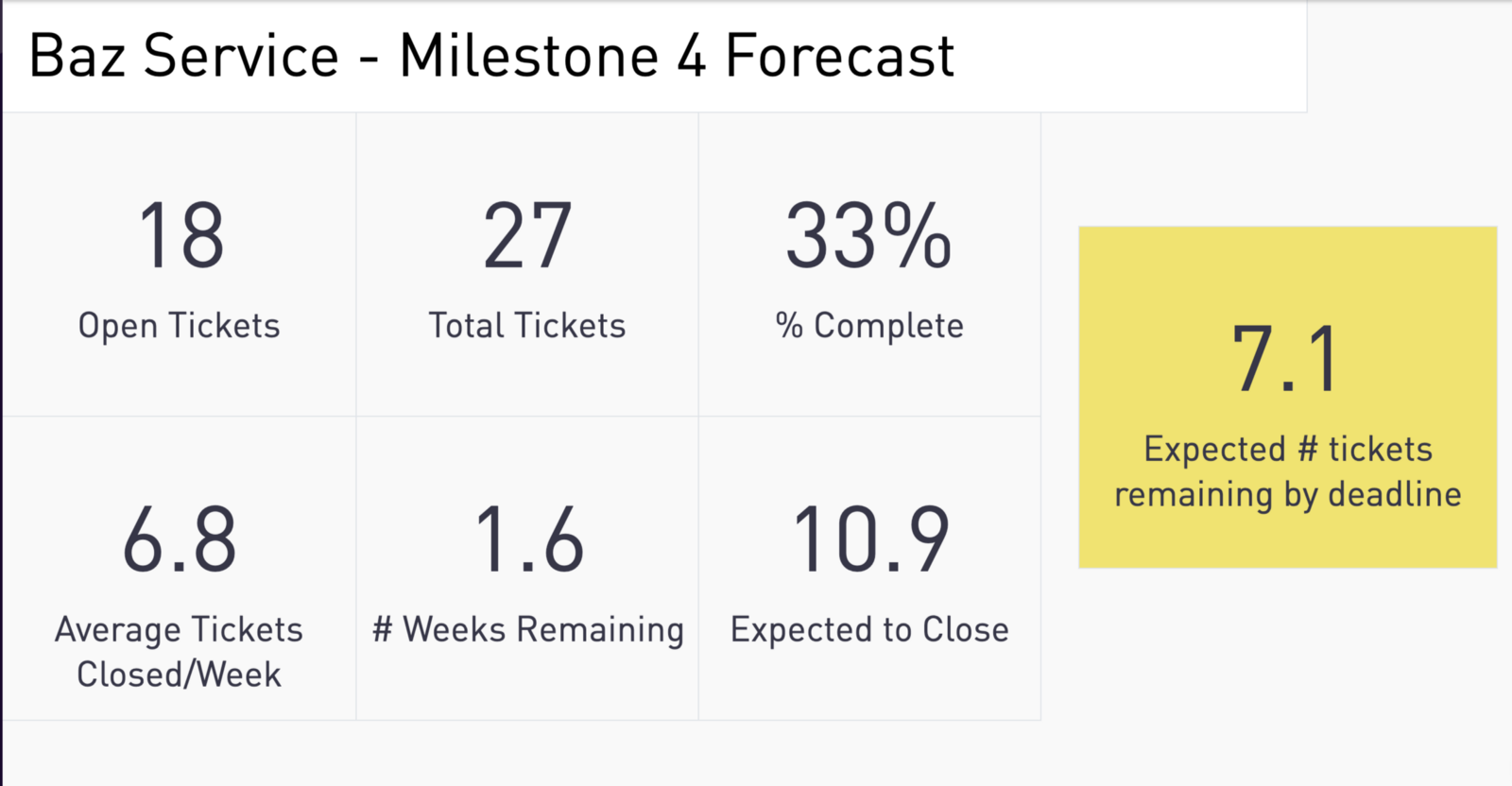The height and width of the screenshot is (786, 1512).
Task: Select the 18 Open Tickets tile
Action: coord(180,265)
